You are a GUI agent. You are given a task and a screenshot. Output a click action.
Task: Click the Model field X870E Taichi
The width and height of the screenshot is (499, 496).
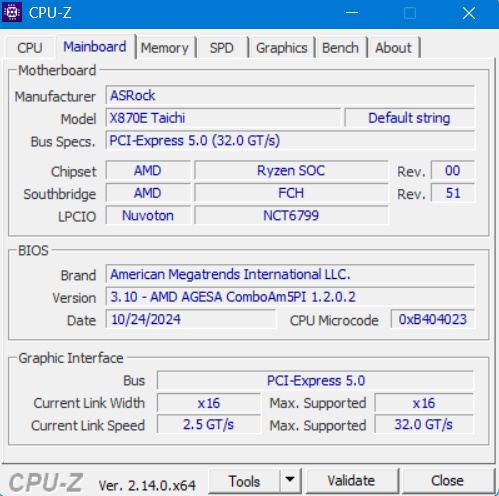point(223,118)
